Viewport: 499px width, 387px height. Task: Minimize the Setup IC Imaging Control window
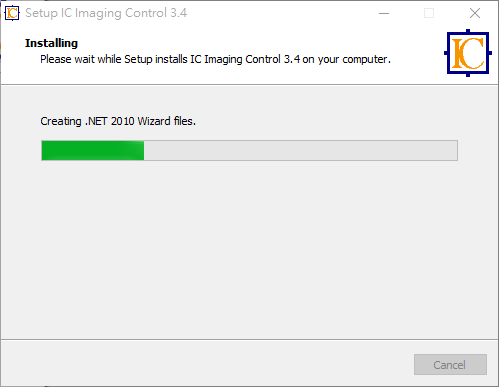pyautogui.click(x=384, y=13)
